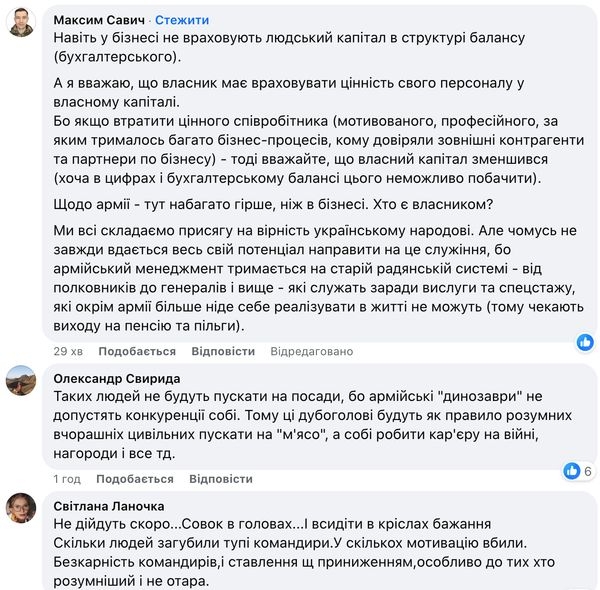Screen dimensions: 600x590
Task: Like Олександр Свирида's comment via Подобається
Action: (x=137, y=479)
